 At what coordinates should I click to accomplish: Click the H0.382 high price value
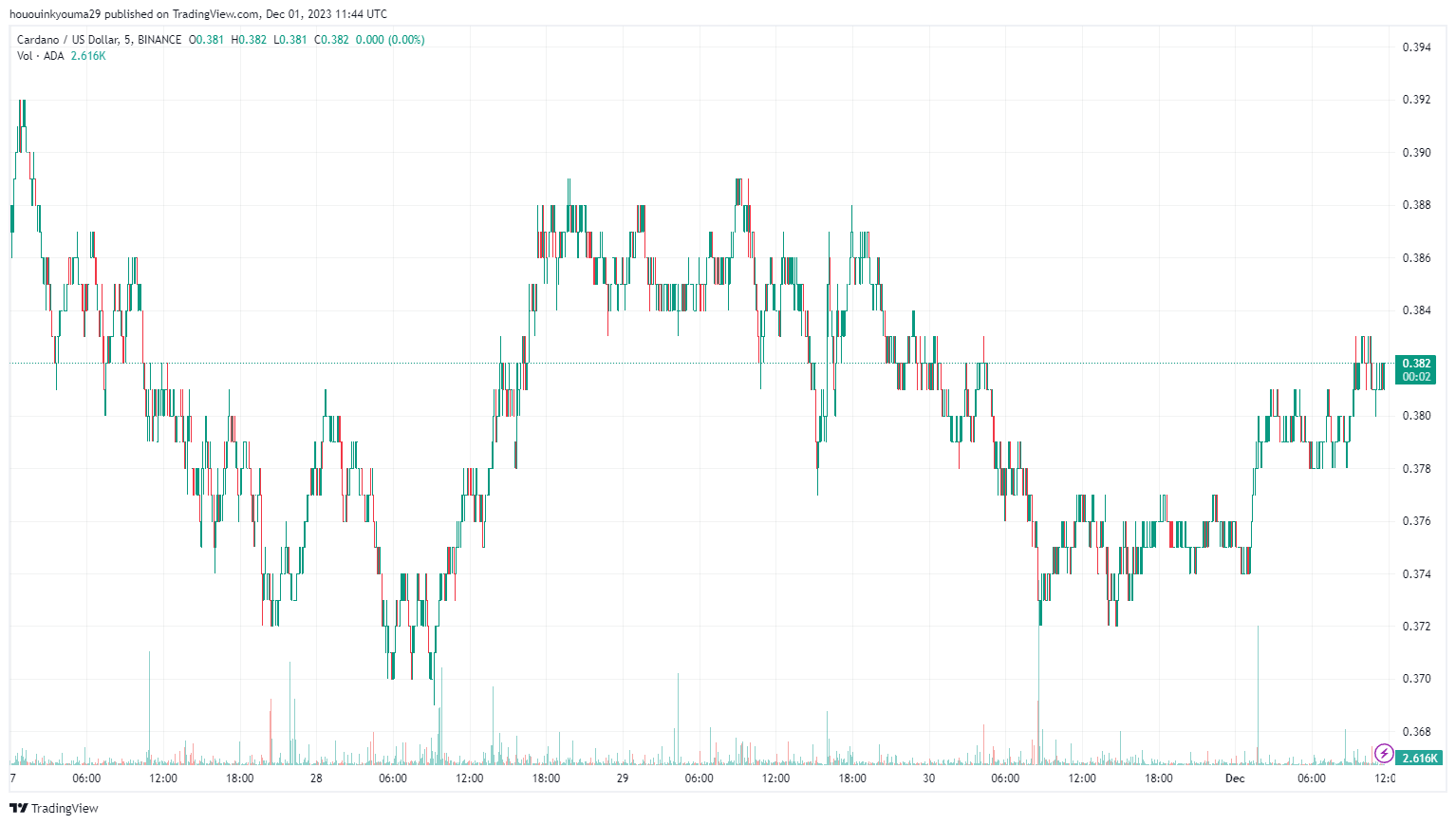point(249,40)
